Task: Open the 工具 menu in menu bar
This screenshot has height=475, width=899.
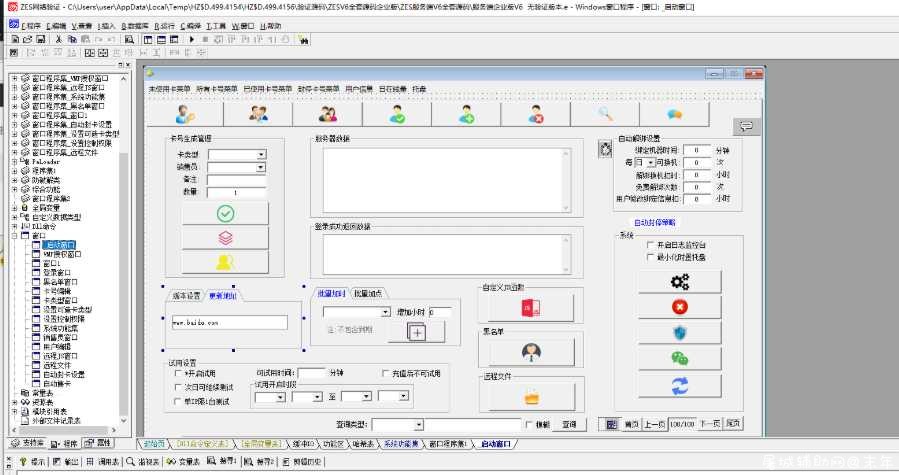Action: (x=216, y=26)
